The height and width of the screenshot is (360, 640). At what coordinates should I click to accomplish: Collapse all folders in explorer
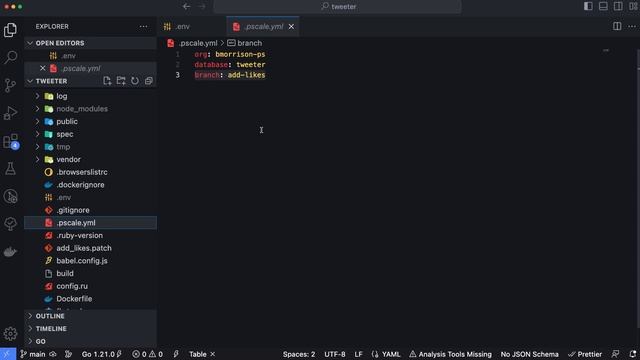(149, 81)
